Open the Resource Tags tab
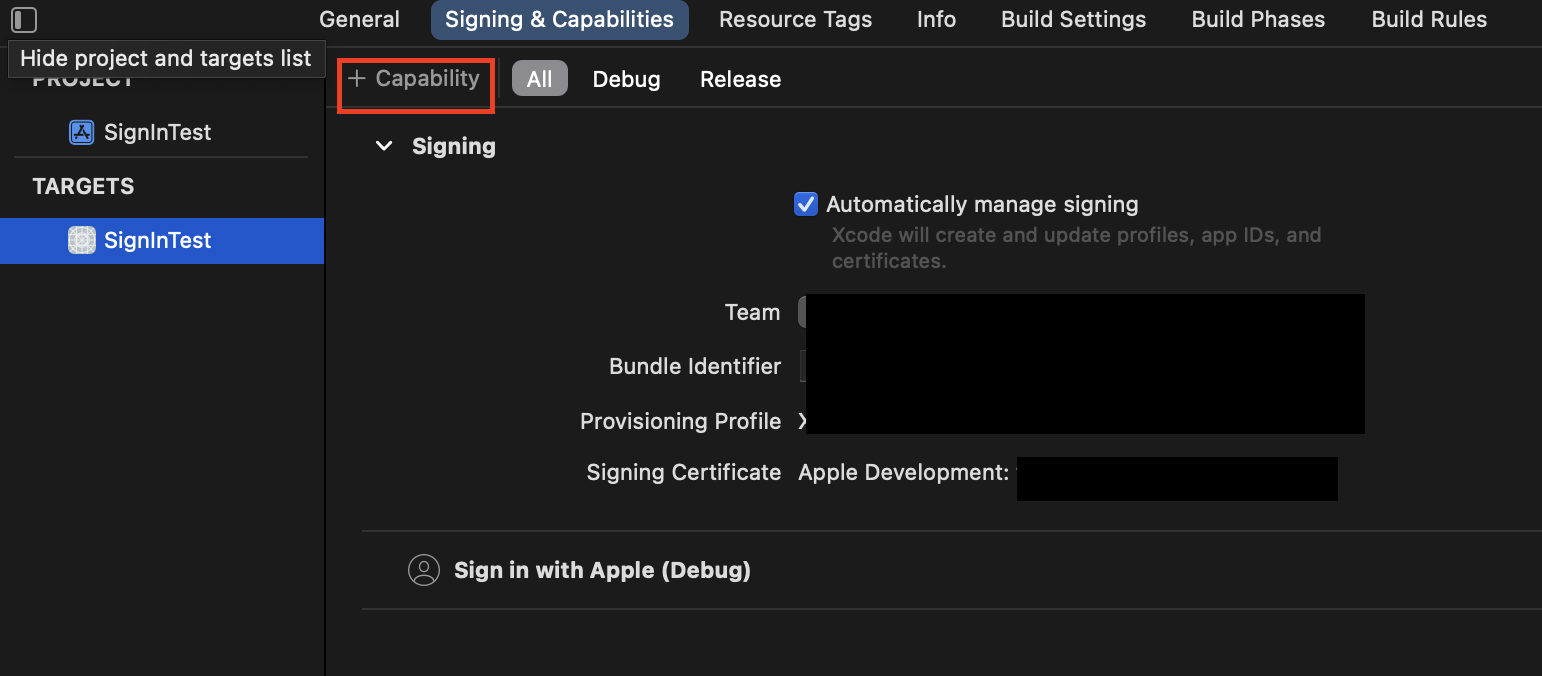 [795, 20]
